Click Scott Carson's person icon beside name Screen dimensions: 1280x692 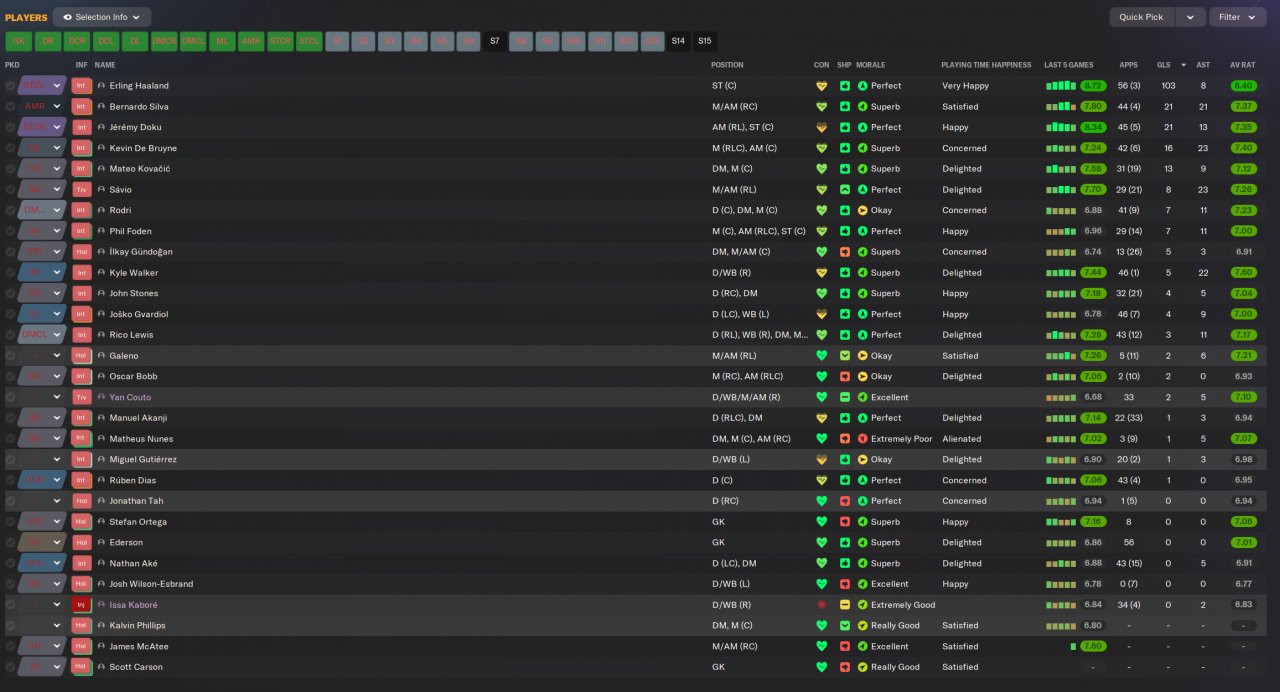pos(101,667)
